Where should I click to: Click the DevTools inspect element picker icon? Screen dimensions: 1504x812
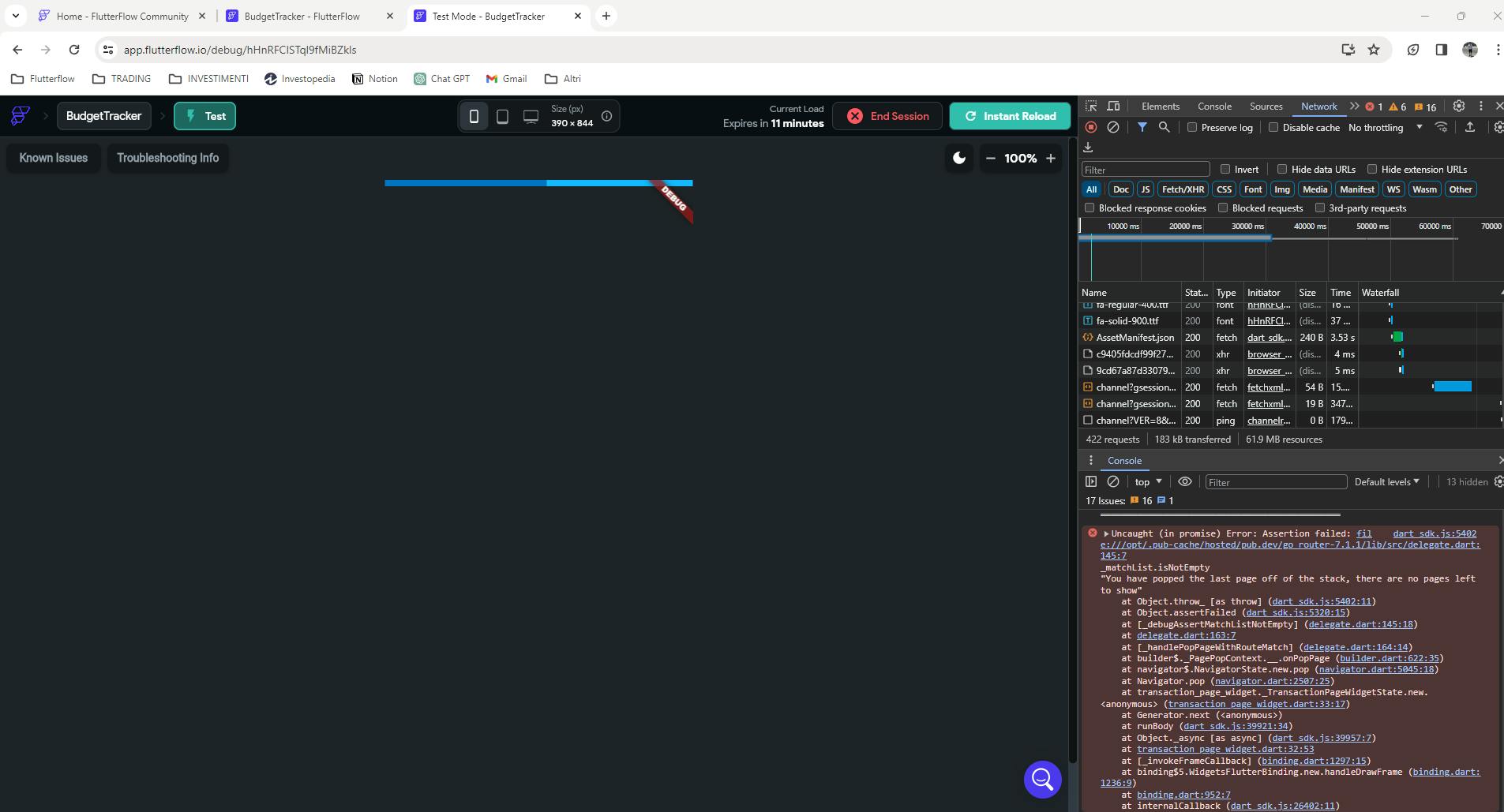pyautogui.click(x=1091, y=107)
